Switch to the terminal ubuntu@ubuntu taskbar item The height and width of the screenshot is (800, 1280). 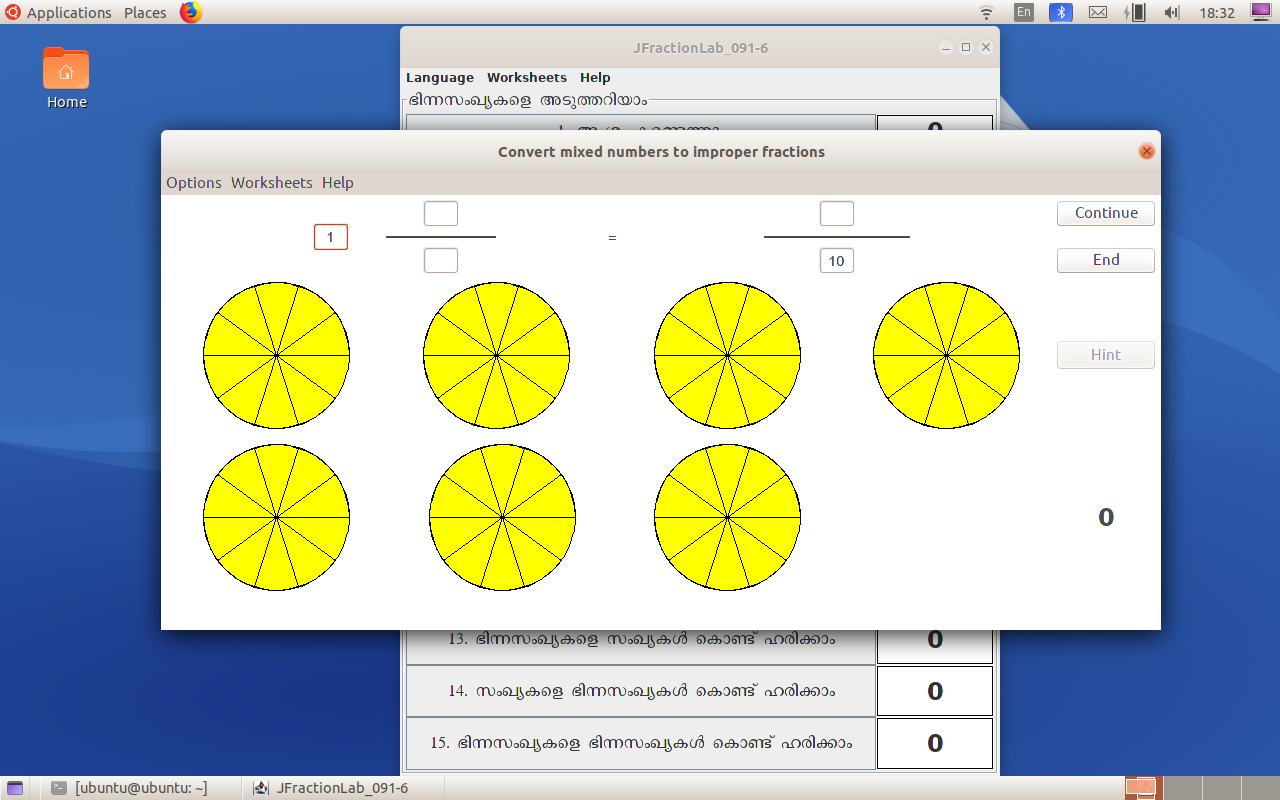130,788
